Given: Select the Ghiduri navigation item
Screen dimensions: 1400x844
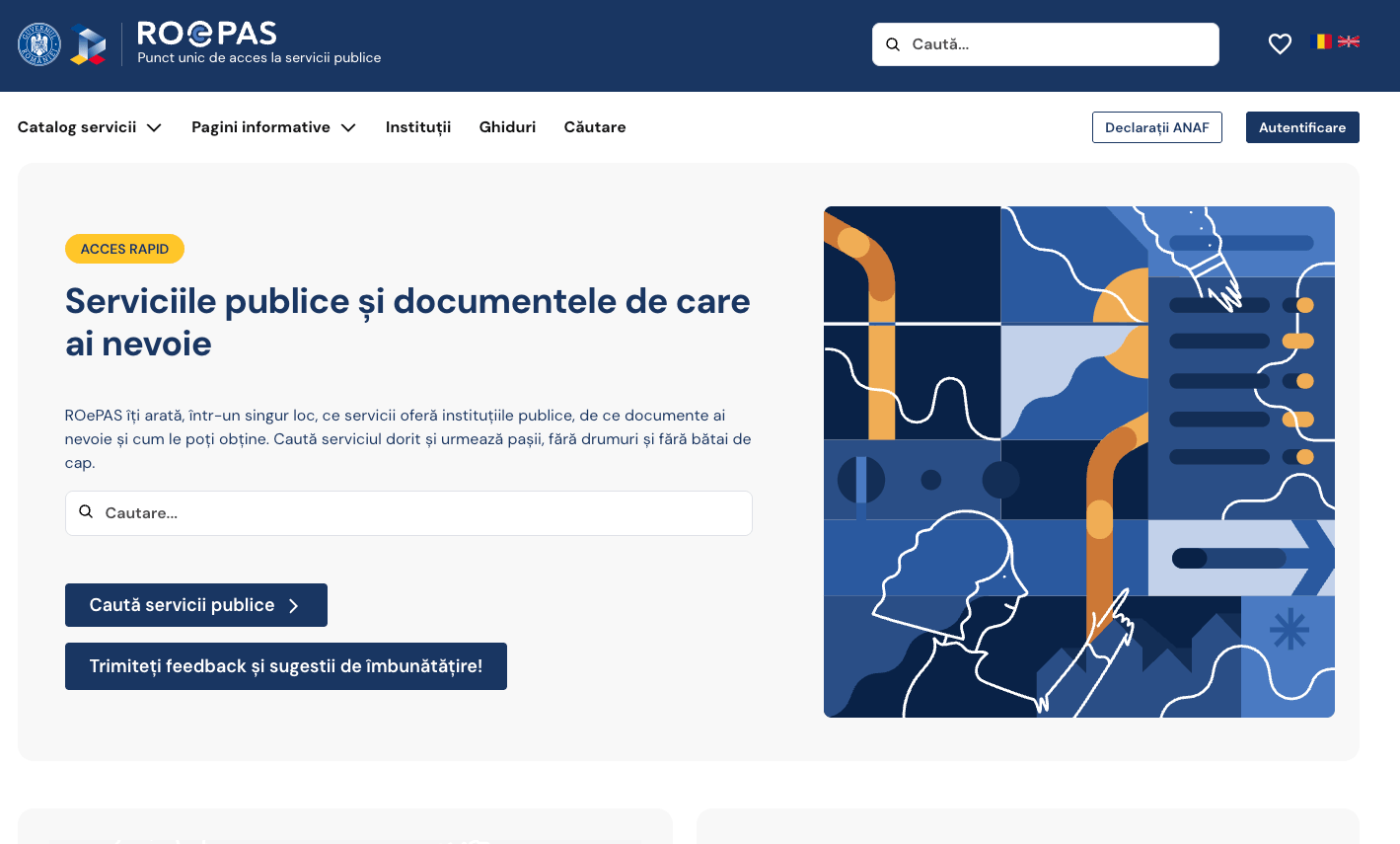Looking at the screenshot, I should click(x=507, y=126).
